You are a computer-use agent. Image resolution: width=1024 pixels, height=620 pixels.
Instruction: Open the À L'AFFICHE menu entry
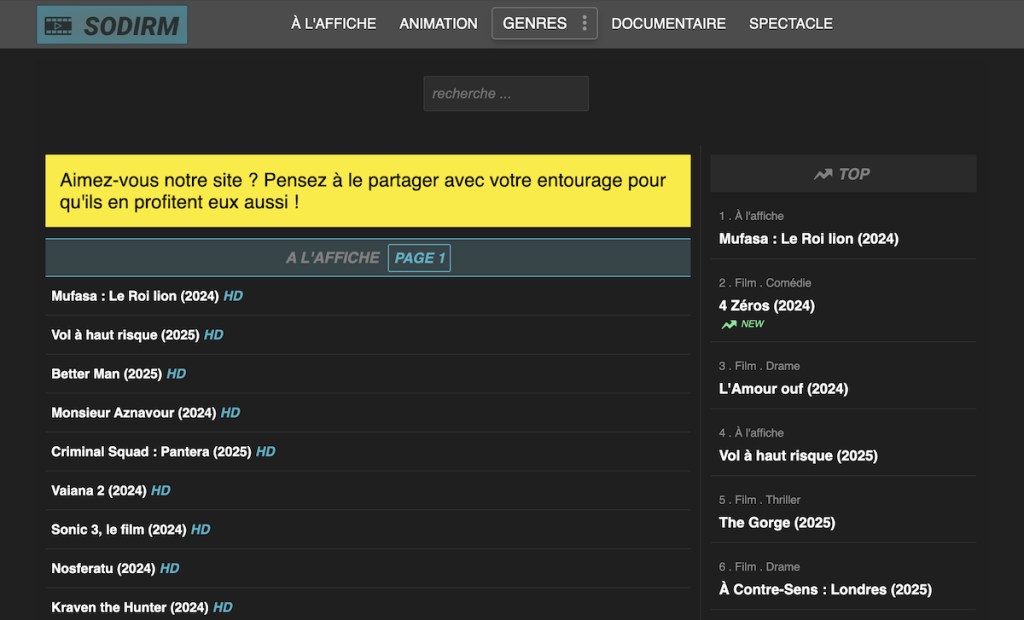[x=333, y=23]
